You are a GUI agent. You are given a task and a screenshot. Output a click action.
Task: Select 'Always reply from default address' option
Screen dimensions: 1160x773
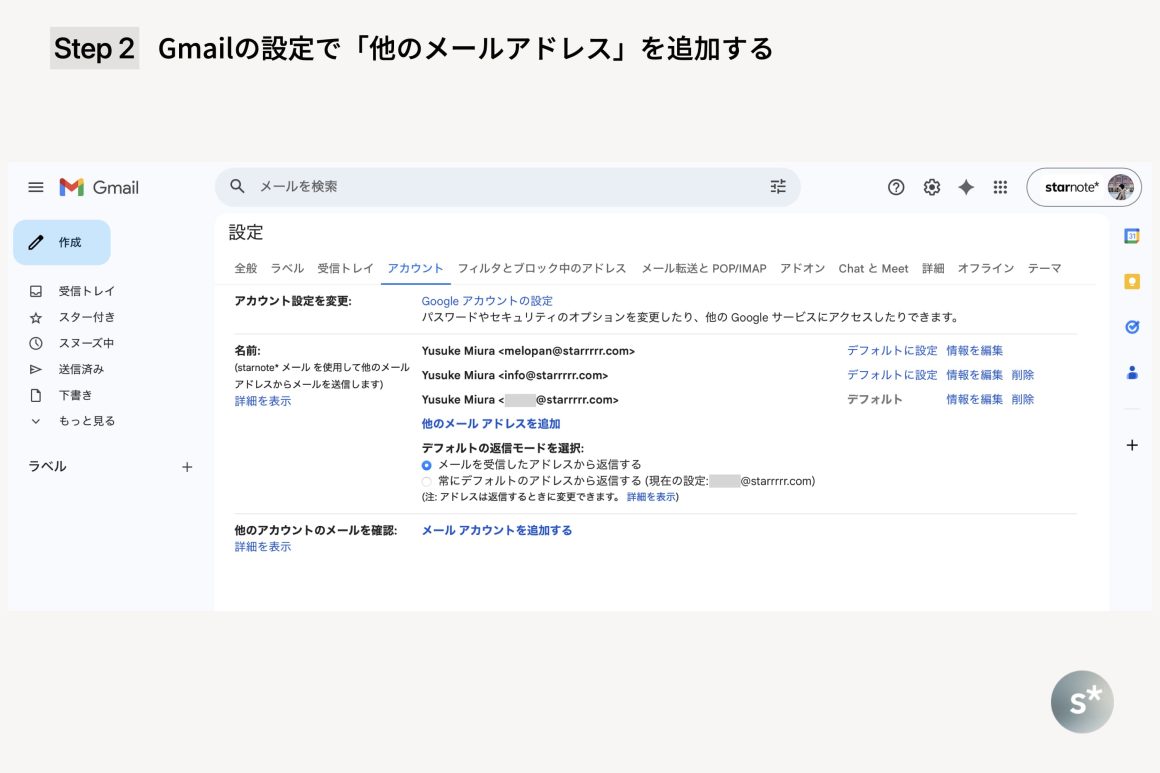[x=427, y=481]
